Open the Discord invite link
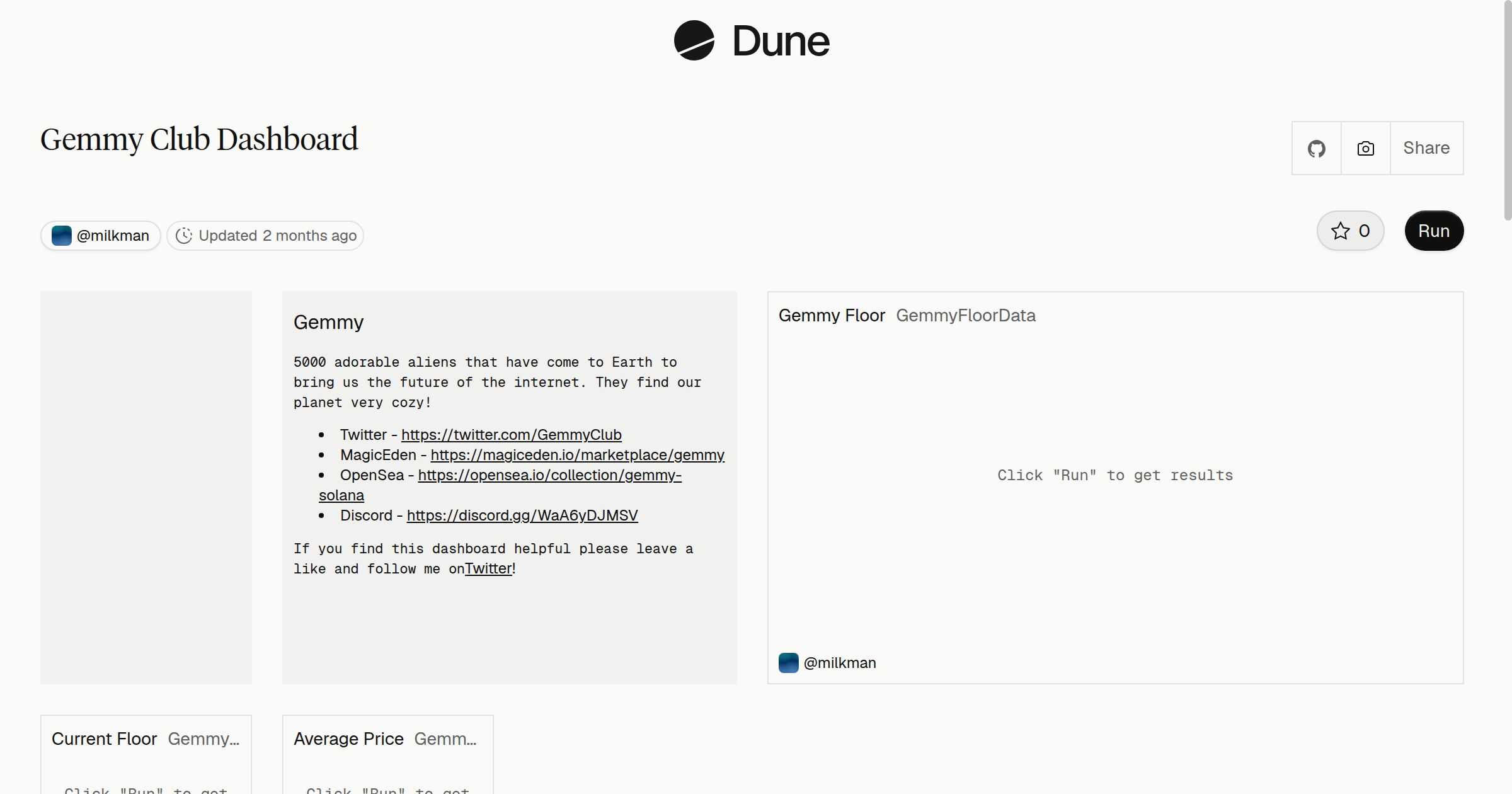This screenshot has height=794, width=1512. [x=522, y=515]
